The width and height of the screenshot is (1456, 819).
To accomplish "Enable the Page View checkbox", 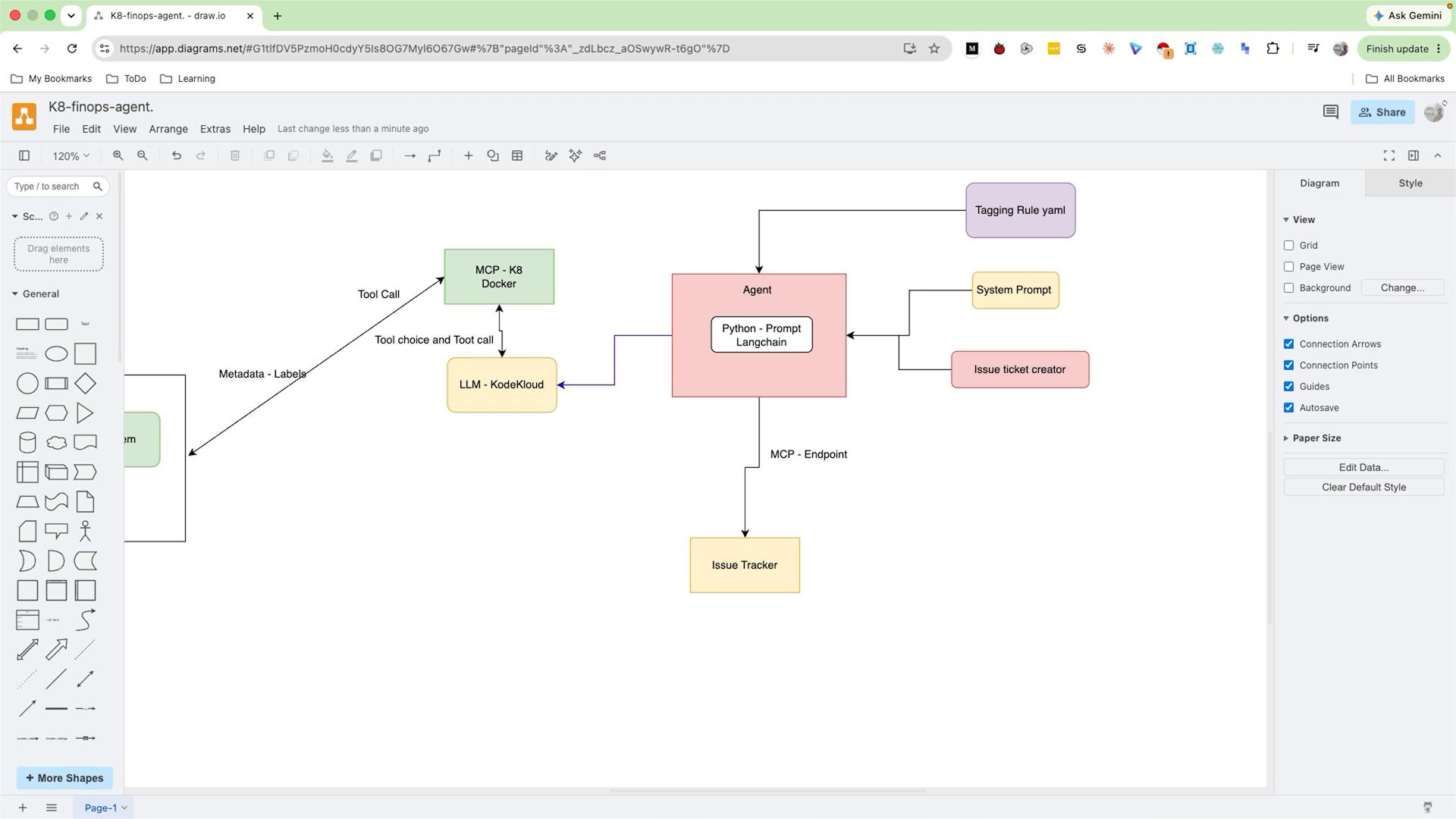I will [1288, 267].
